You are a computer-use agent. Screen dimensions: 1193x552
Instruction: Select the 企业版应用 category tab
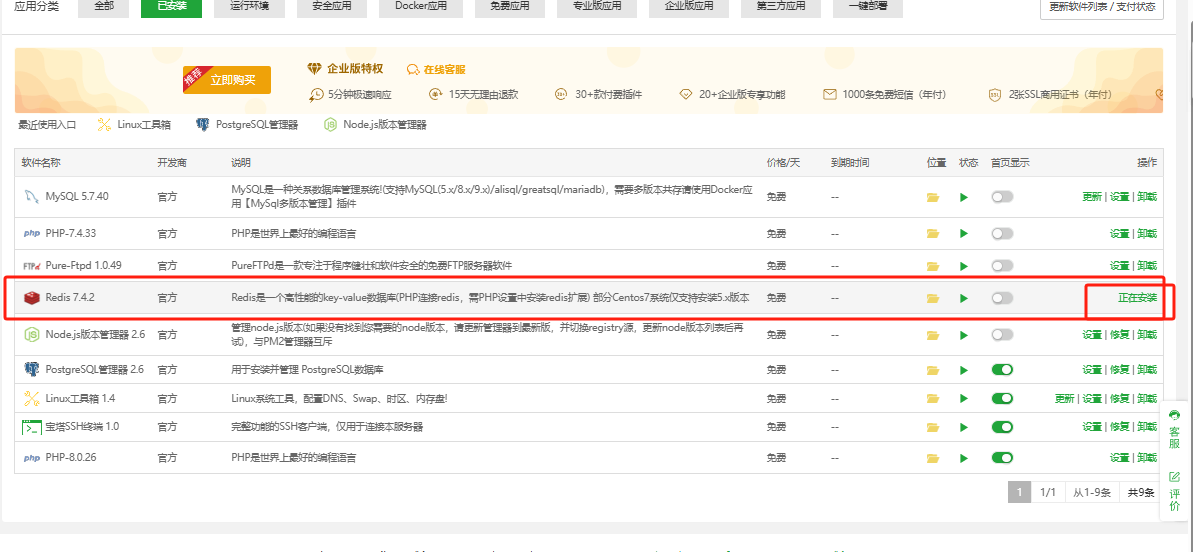(689, 8)
